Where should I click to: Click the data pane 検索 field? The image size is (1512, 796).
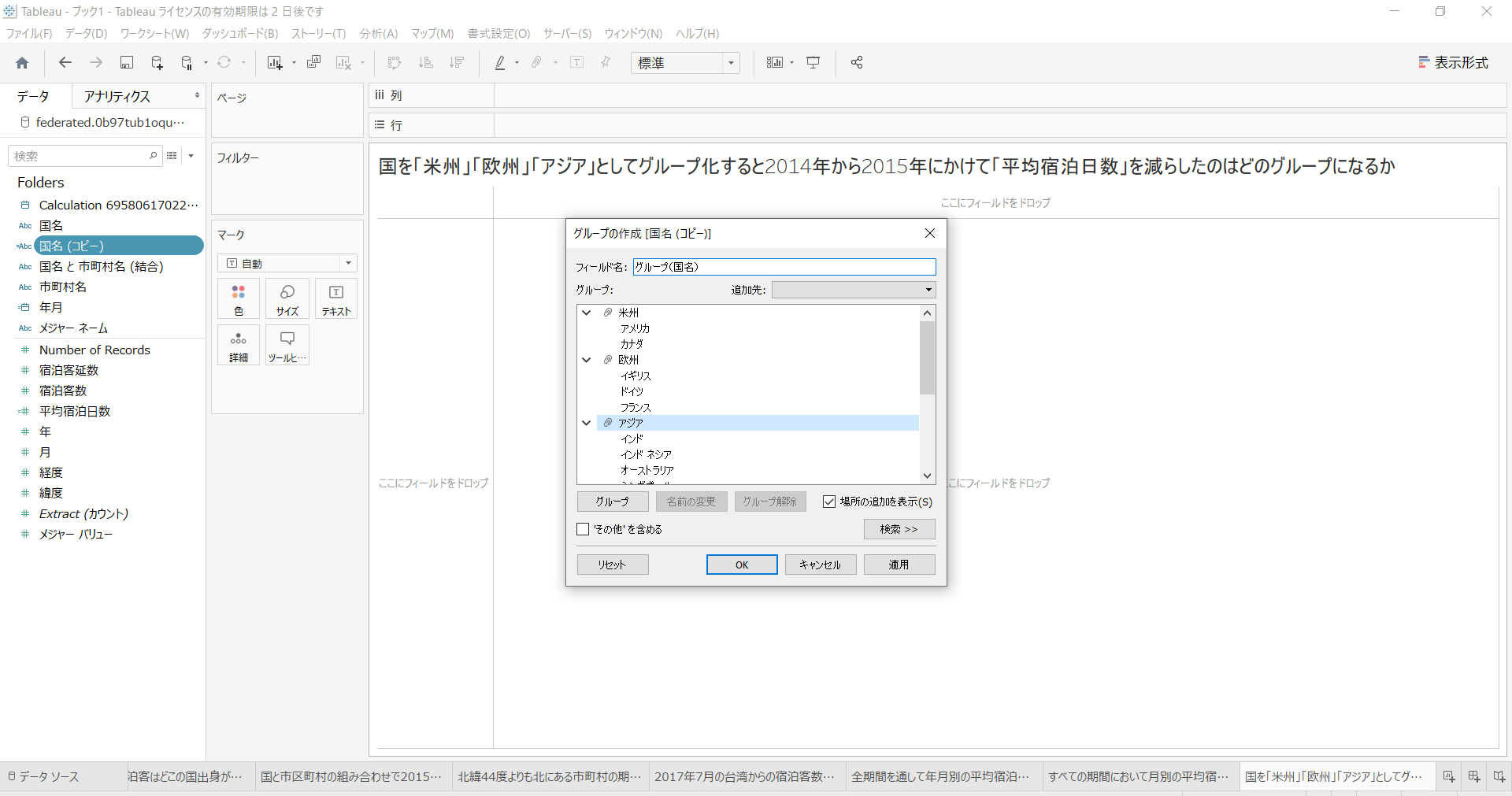coord(84,156)
